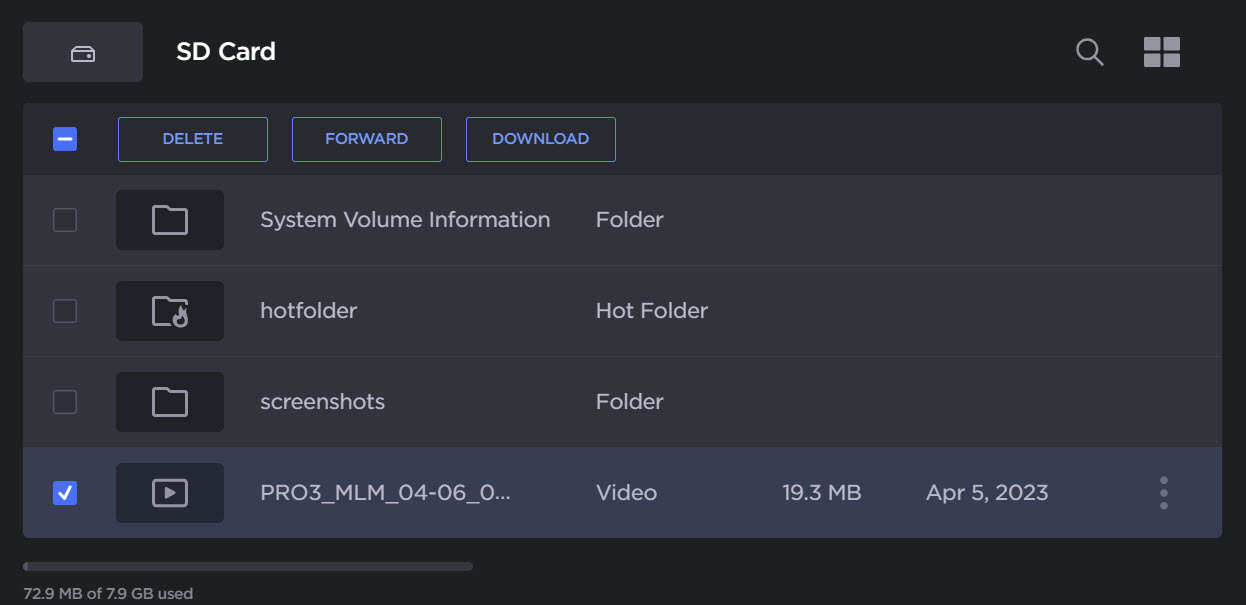This screenshot has height=605, width=1246.
Task: Toggle the select-all checkbox
Action: [65, 139]
